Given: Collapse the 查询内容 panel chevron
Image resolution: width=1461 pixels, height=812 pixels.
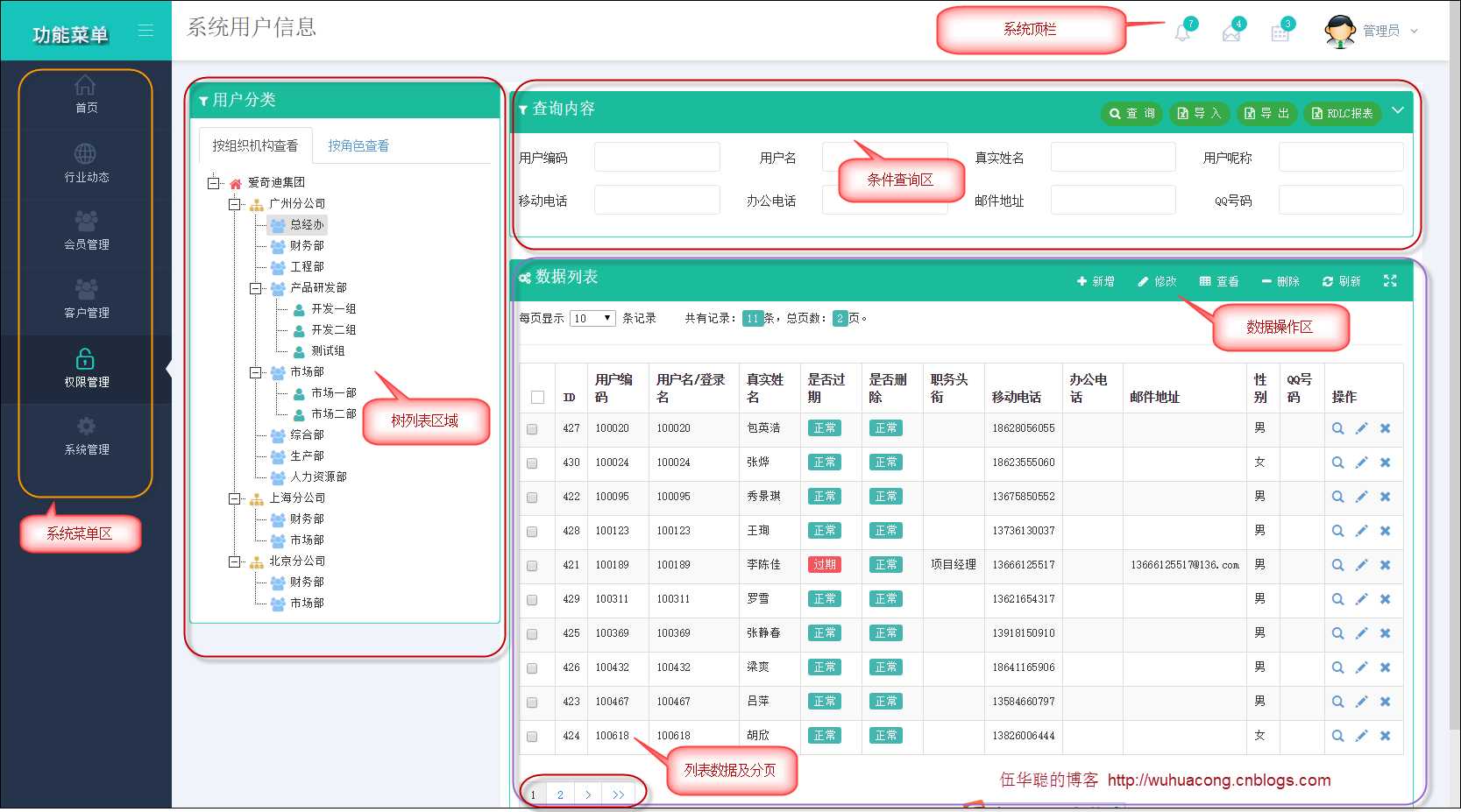Looking at the screenshot, I should pyautogui.click(x=1398, y=110).
